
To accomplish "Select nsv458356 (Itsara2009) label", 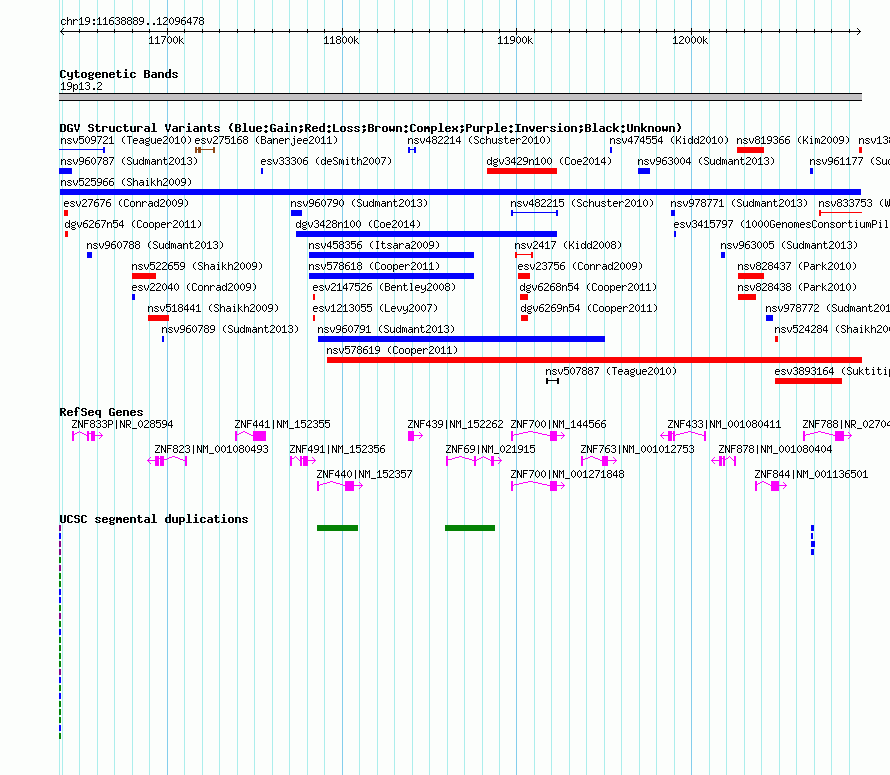I will coord(374,245).
